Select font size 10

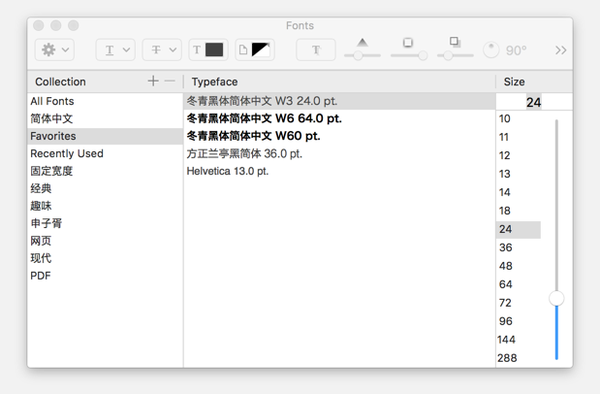518,119
